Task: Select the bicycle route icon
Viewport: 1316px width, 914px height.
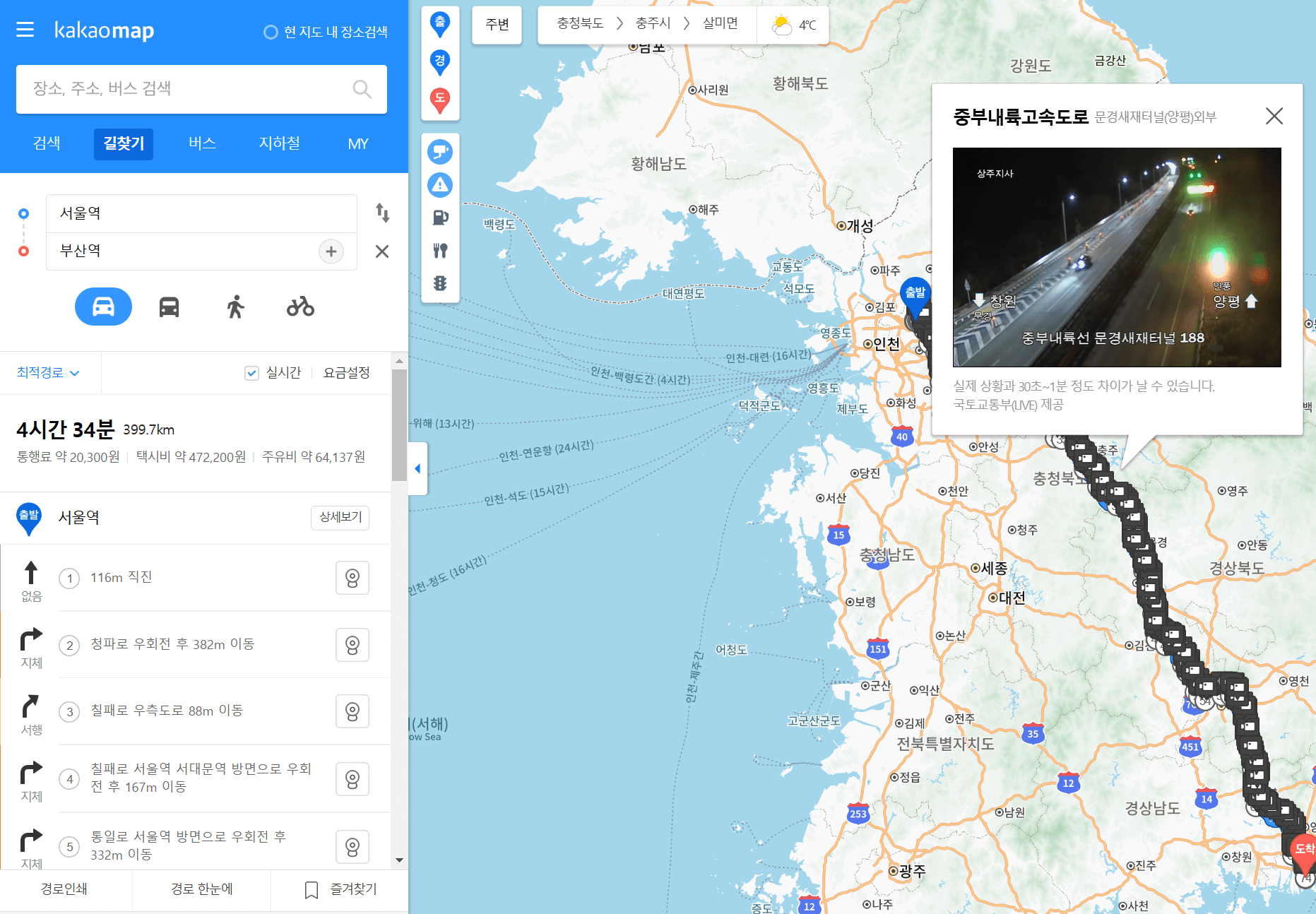Action: click(300, 307)
